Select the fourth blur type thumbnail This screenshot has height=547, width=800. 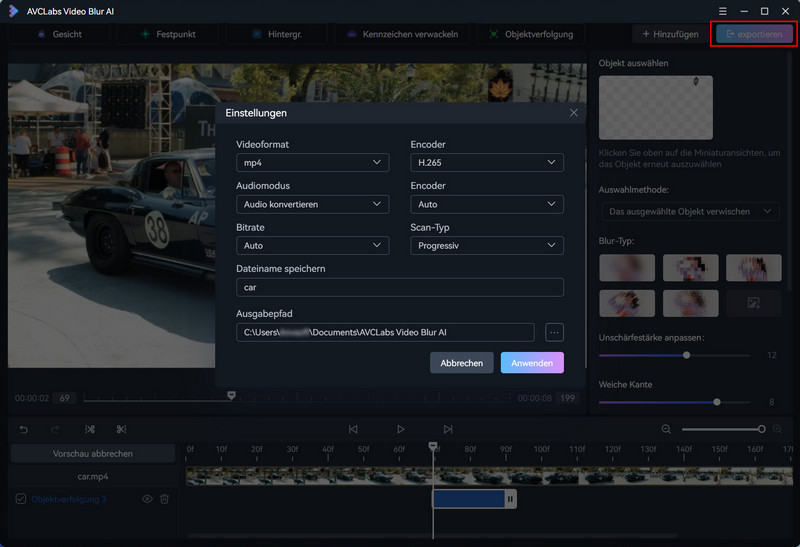627,303
